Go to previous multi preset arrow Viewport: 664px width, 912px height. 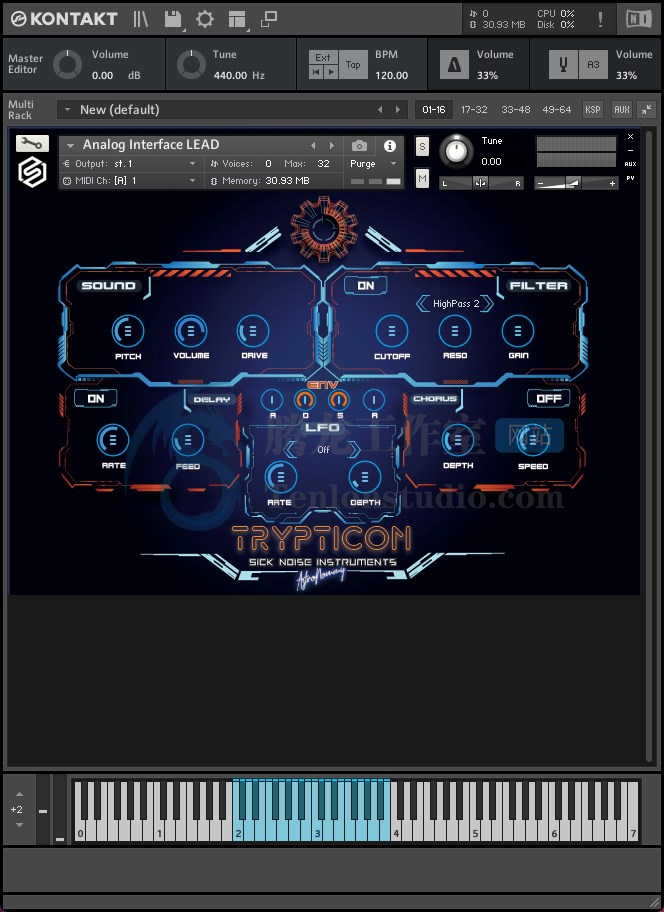380,109
